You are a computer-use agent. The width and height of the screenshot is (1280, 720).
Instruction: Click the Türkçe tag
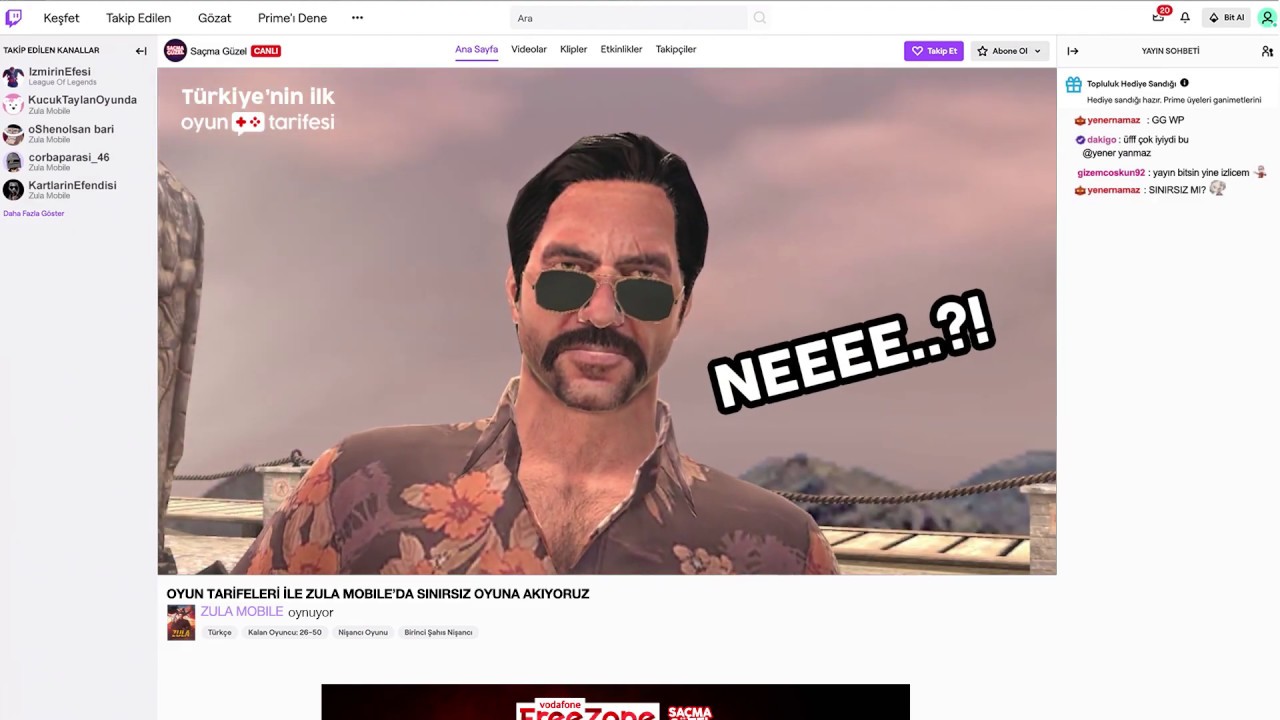point(219,632)
